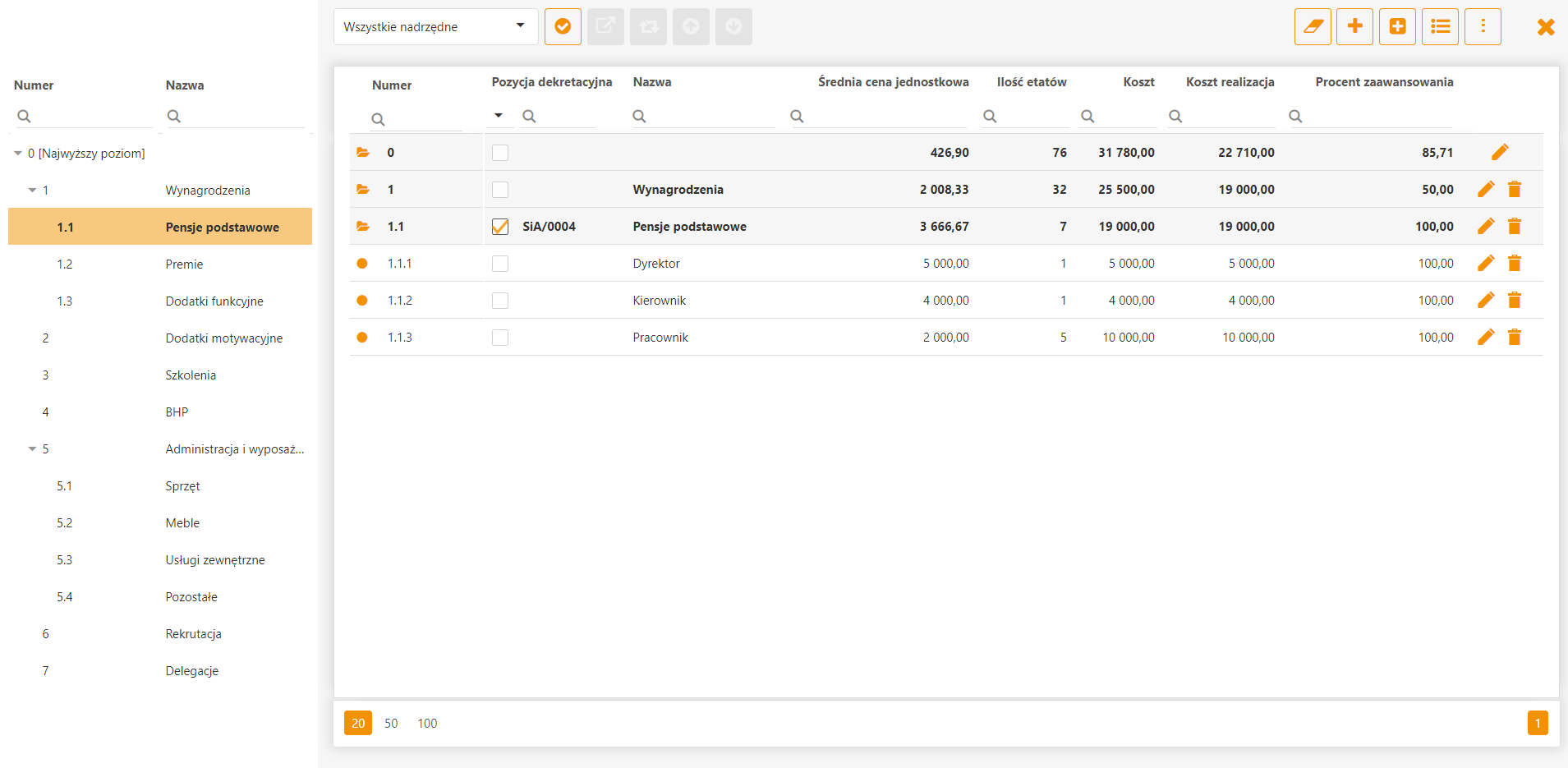Screen dimensions: 1568x768
Task: Delete the Wynagrodzenia row via trash icon
Action: click(x=1515, y=190)
